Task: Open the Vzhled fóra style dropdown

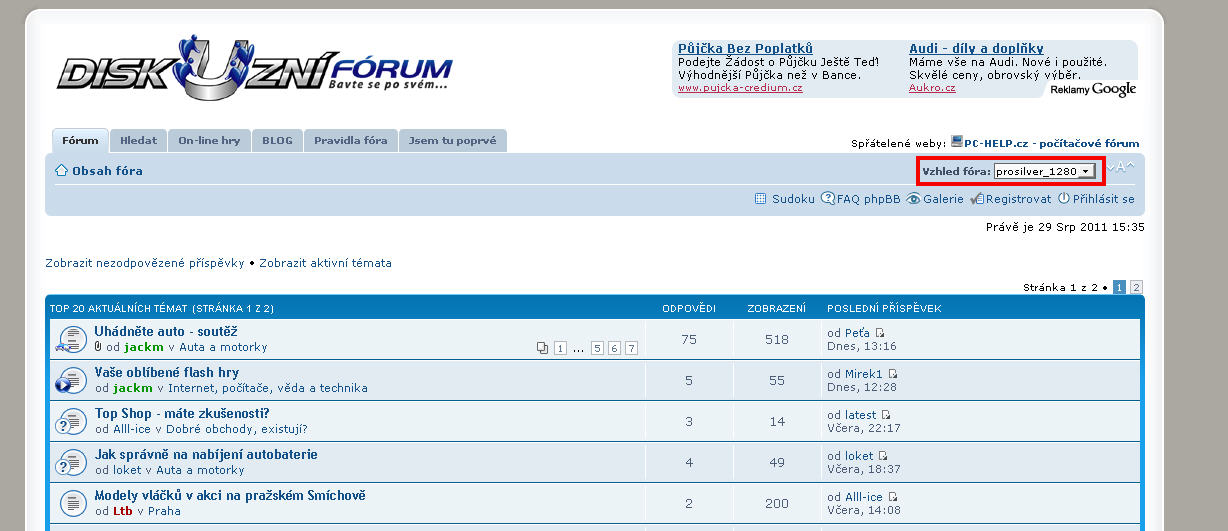Action: [x=1044, y=171]
